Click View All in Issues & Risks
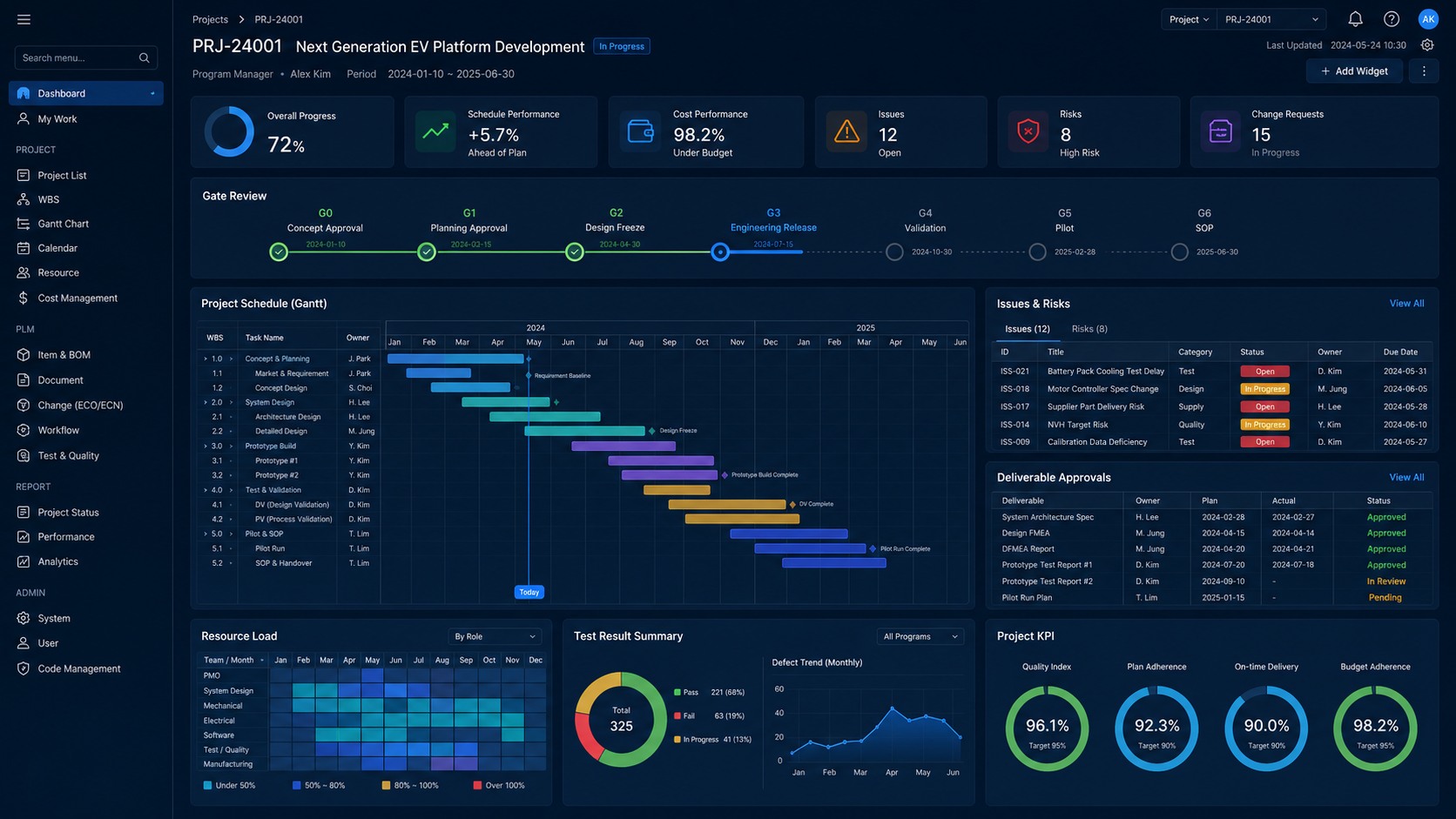 click(x=1406, y=304)
